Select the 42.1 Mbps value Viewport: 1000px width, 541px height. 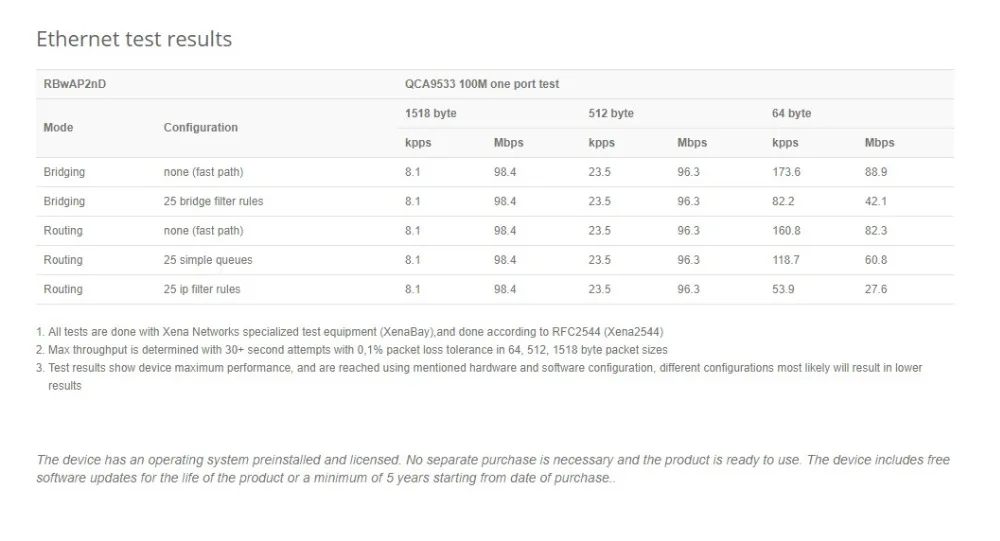(876, 201)
